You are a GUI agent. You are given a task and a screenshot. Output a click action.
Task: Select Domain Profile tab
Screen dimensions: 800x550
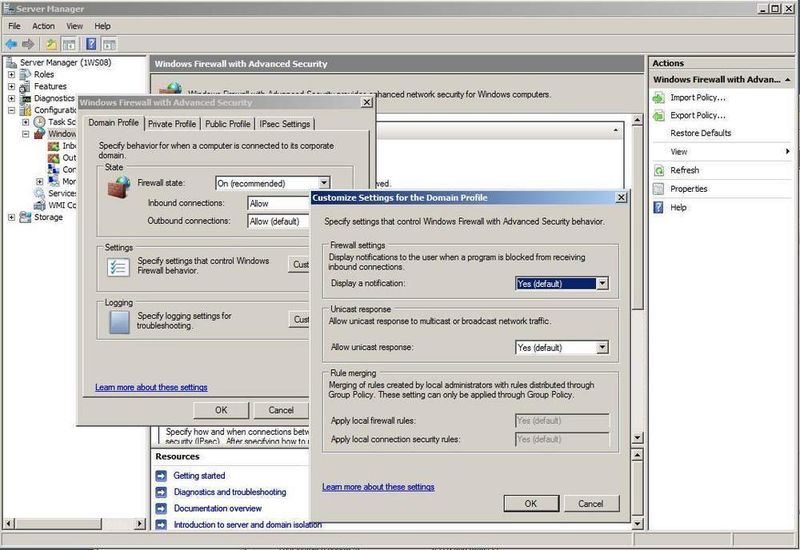(113, 123)
